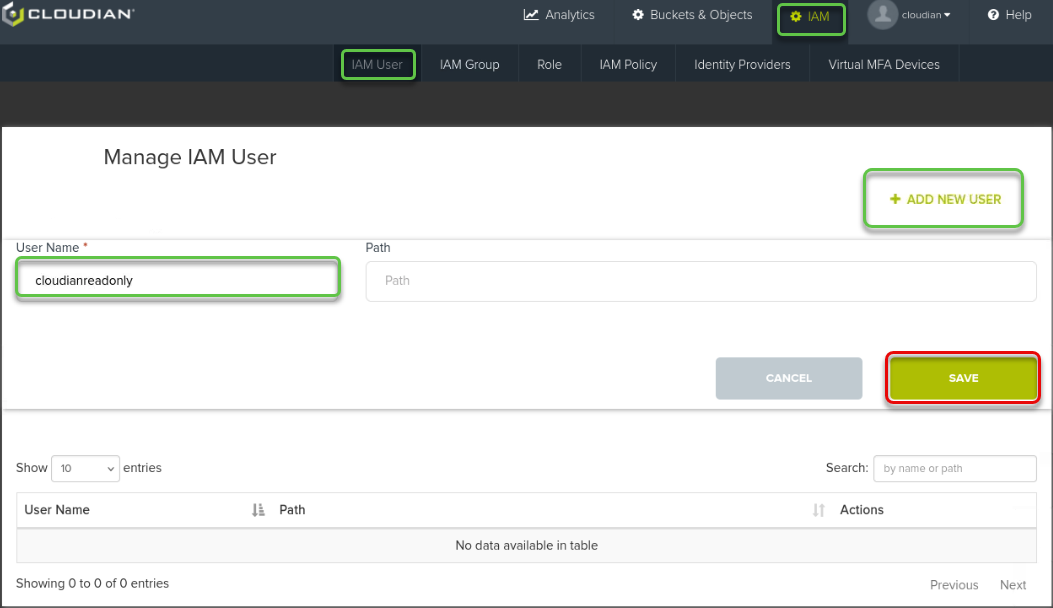Expand the cloudian account dropdown
The width and height of the screenshot is (1053, 608).
click(x=926, y=15)
